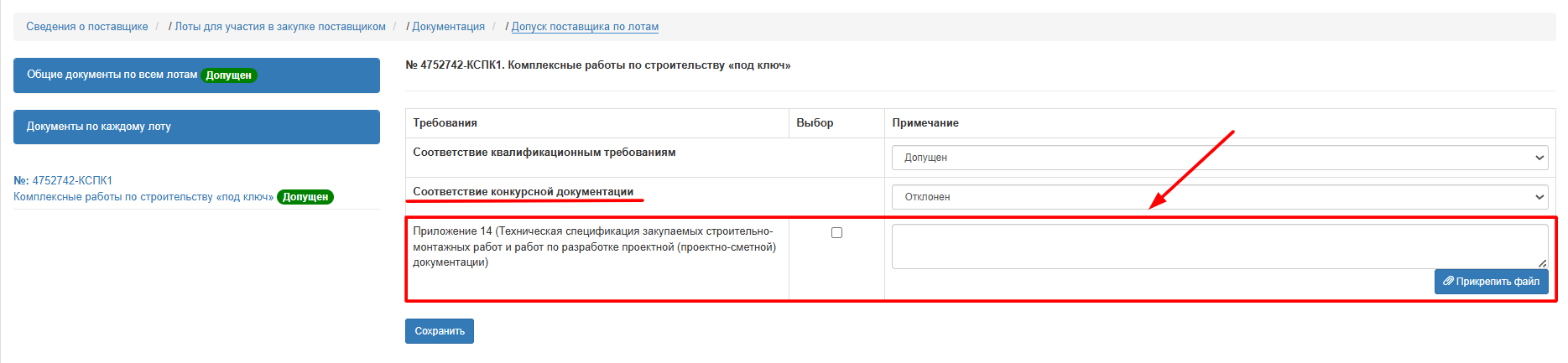Image resolution: width=1568 pixels, height=363 pixels.
Task: Tick the Приложение 14 checkbox
Action: tap(836, 233)
